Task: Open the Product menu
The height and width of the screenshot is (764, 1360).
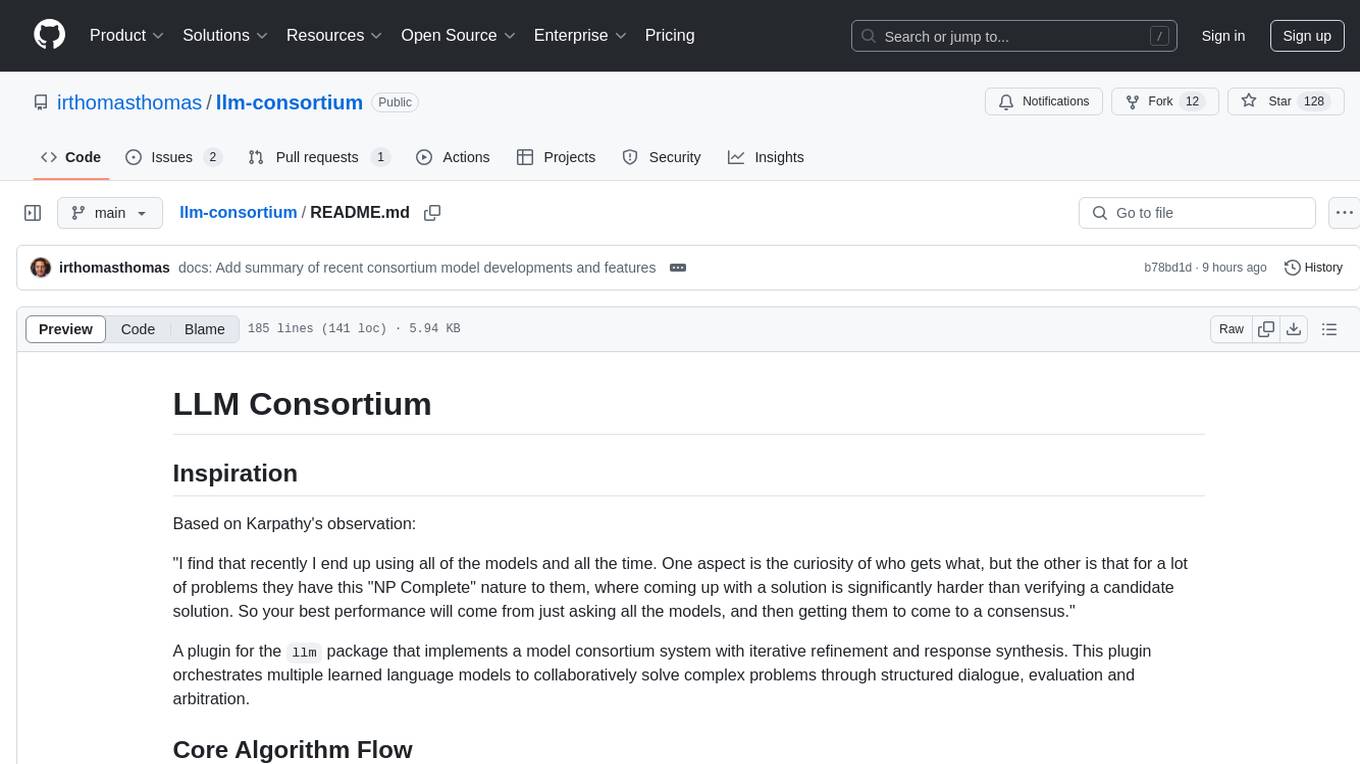Action: tap(127, 35)
